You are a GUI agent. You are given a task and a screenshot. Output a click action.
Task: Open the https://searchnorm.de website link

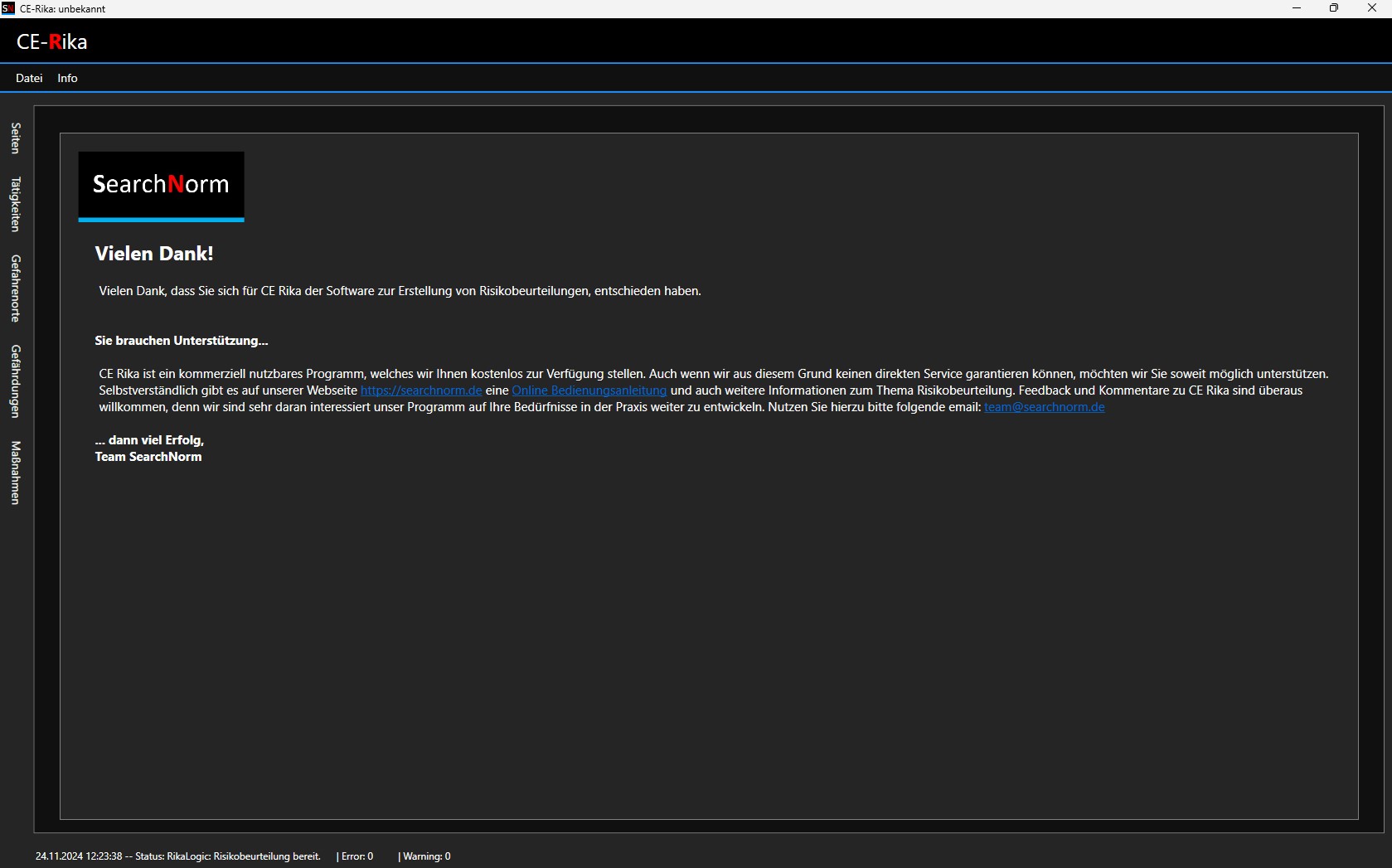point(421,390)
